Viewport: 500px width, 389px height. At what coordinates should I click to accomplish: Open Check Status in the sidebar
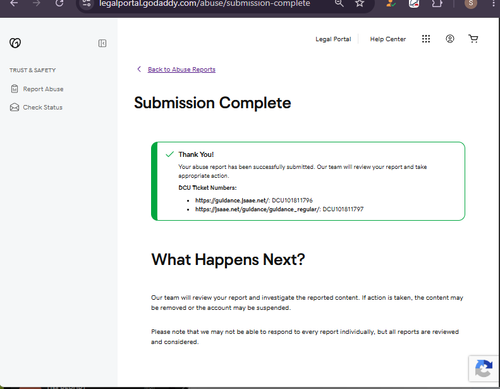point(36,107)
